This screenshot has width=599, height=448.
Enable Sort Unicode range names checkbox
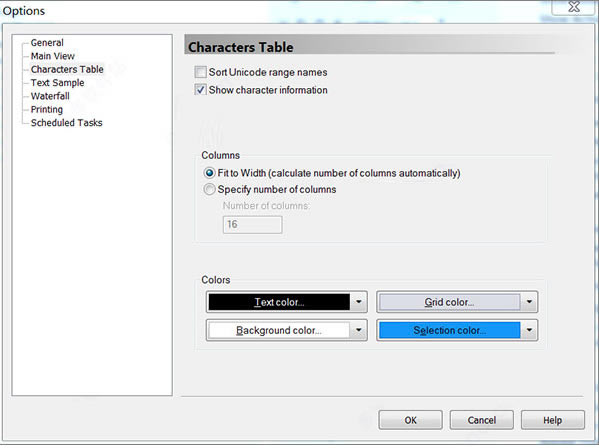(x=200, y=72)
